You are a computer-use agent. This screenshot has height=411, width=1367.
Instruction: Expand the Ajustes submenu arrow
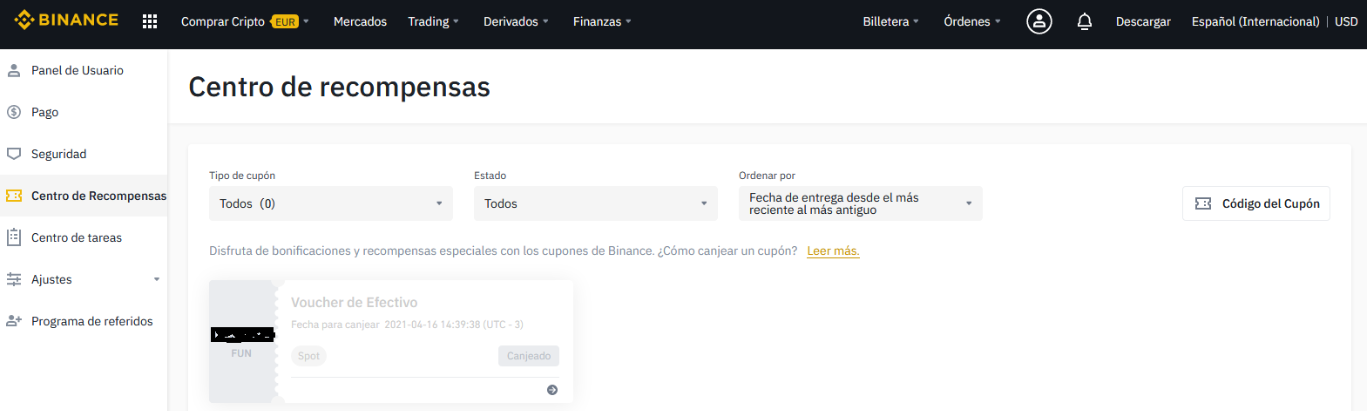(x=156, y=279)
